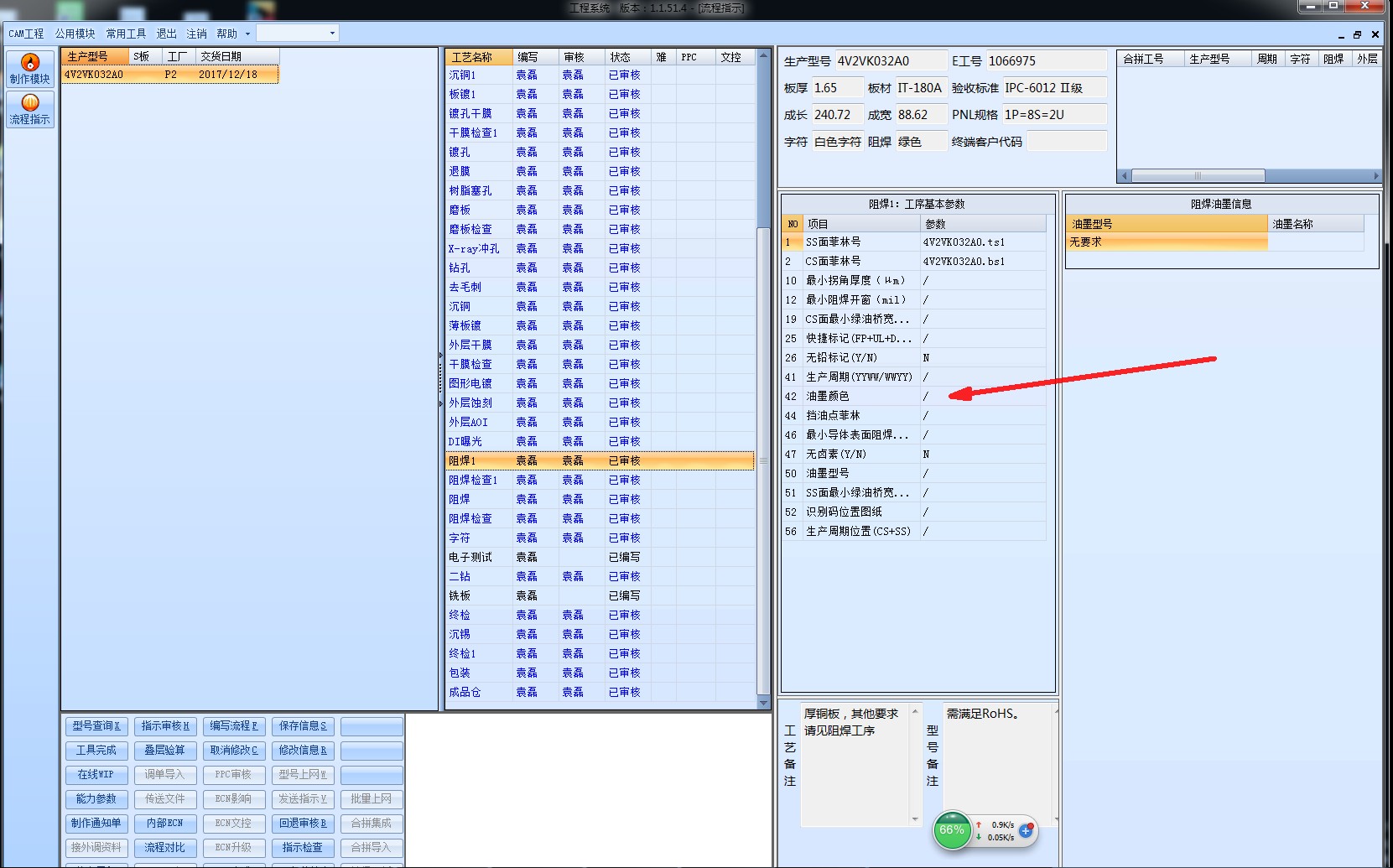Select the 无要求 ink model row
Screen dimensions: 1393x868
[1215, 242]
